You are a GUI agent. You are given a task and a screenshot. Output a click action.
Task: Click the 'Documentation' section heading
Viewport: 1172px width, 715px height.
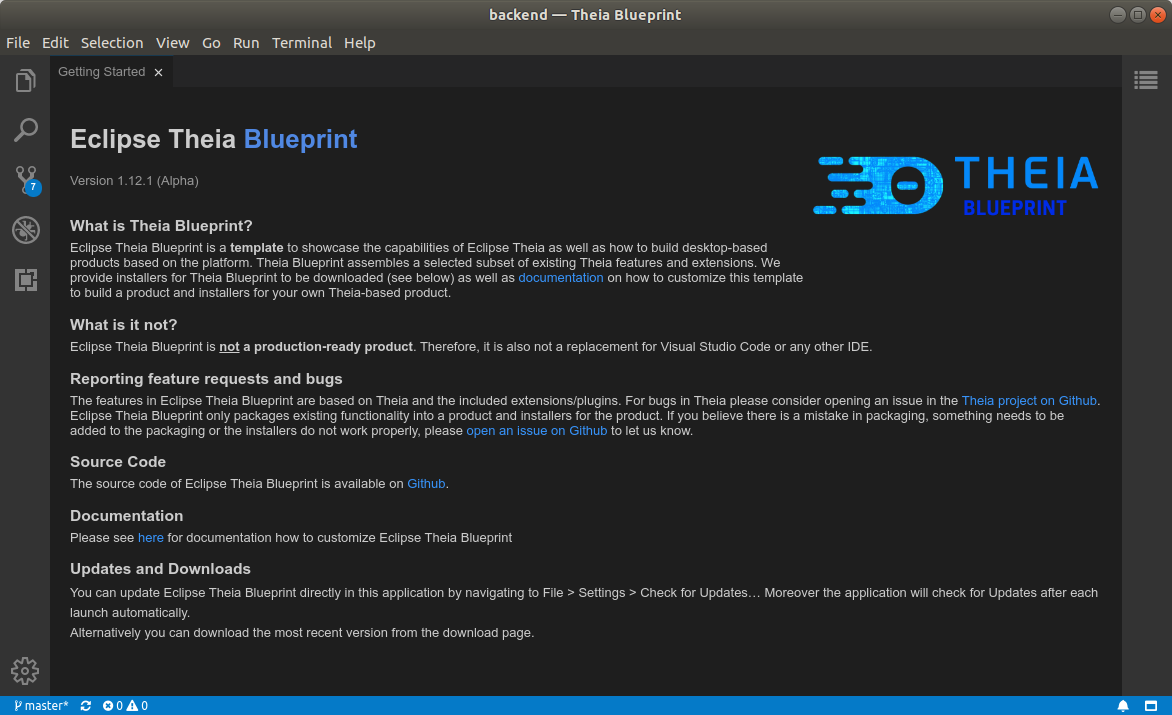coord(126,516)
